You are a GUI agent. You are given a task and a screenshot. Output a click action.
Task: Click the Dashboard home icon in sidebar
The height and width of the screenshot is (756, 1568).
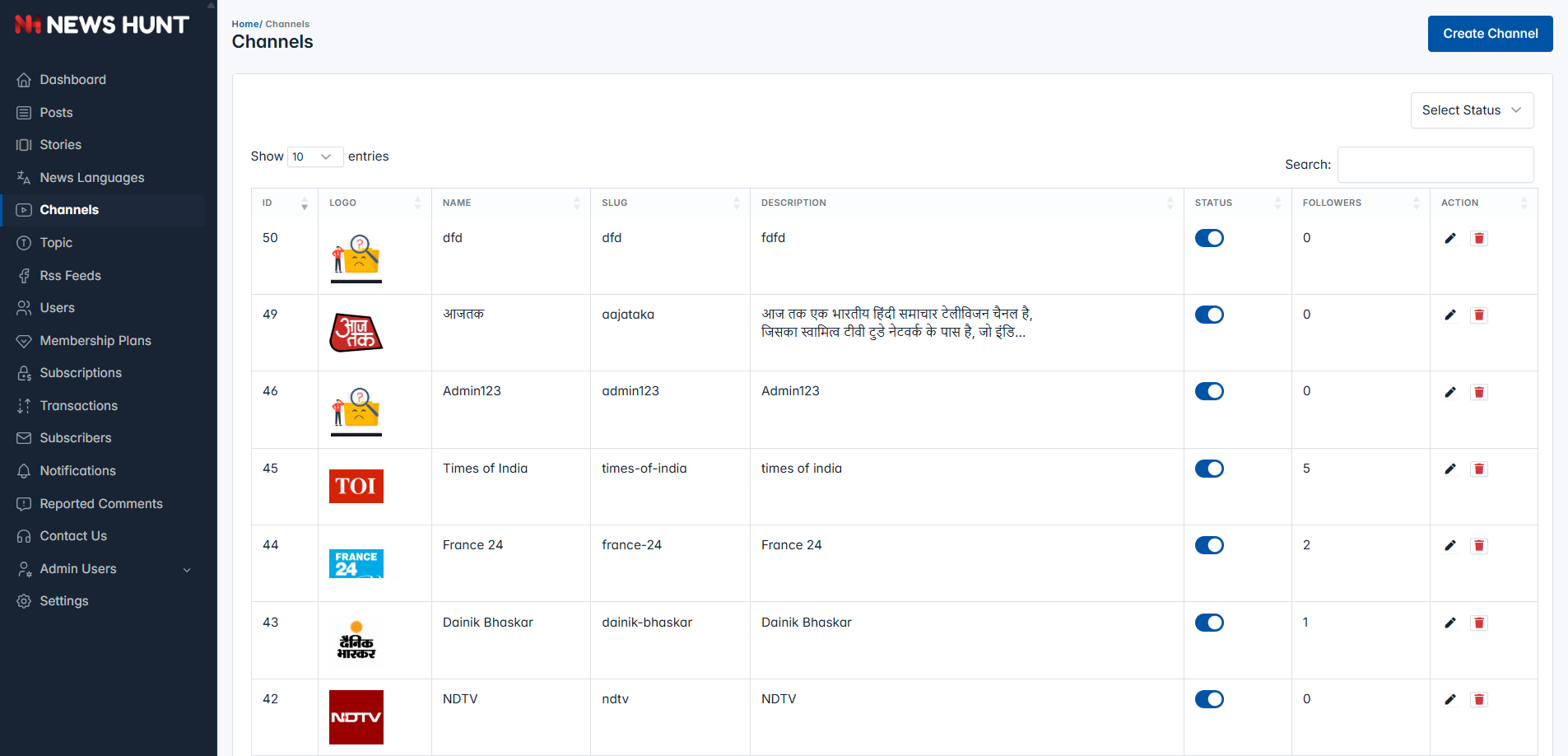[x=24, y=80]
